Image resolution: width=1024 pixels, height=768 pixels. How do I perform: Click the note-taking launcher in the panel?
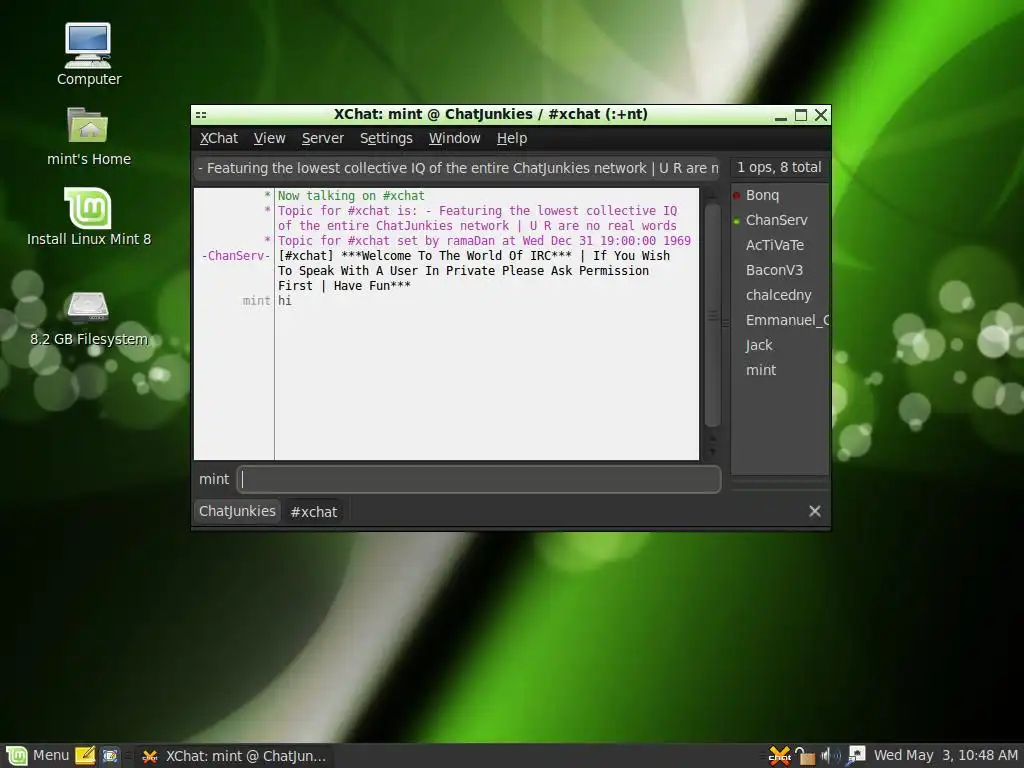coord(85,756)
